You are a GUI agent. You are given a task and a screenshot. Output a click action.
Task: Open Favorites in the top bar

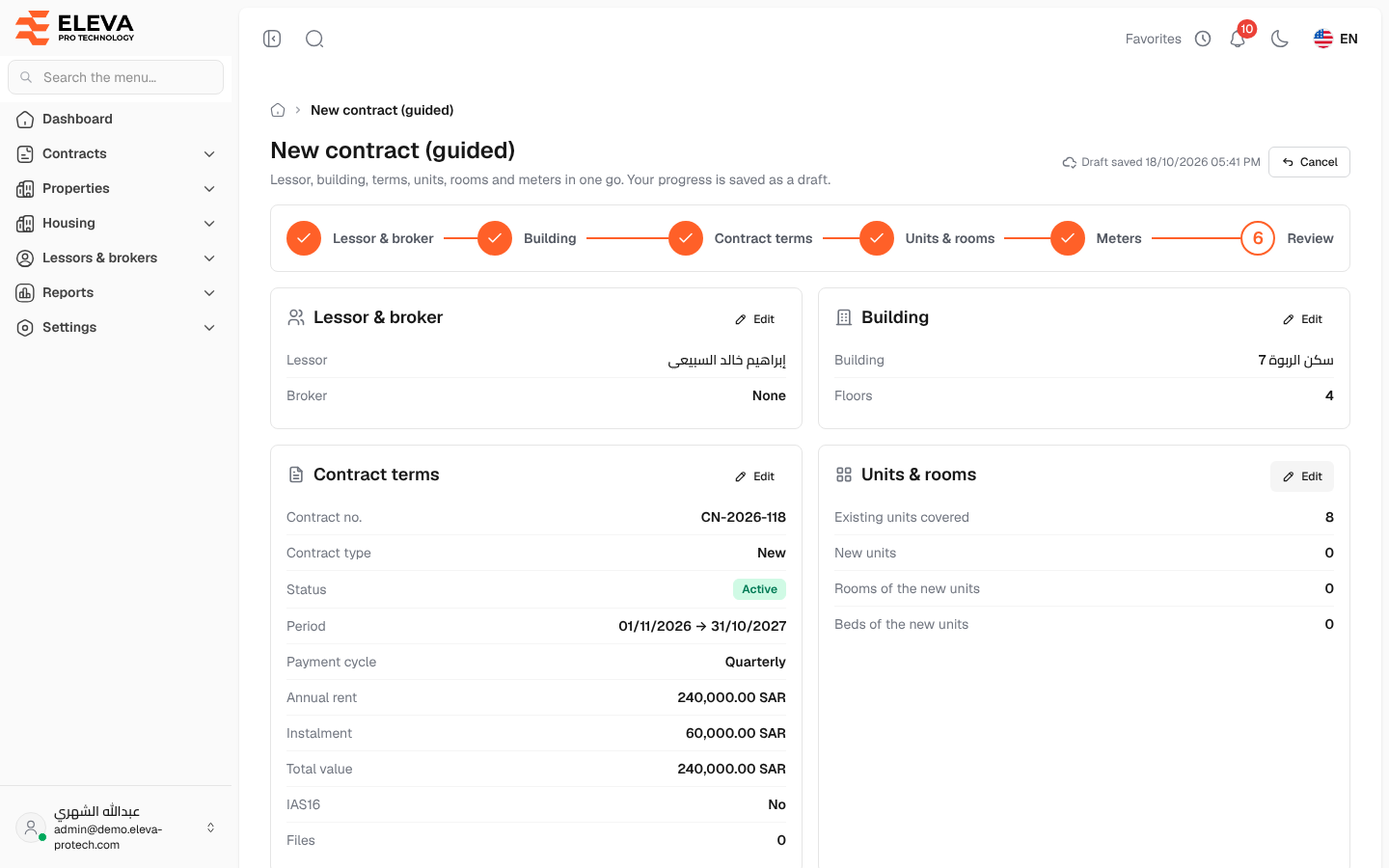pyautogui.click(x=1154, y=39)
